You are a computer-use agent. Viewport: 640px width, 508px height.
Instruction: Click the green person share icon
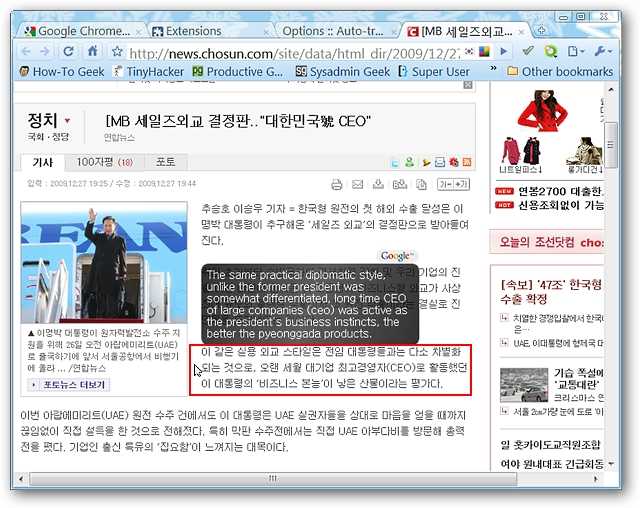coord(409,162)
